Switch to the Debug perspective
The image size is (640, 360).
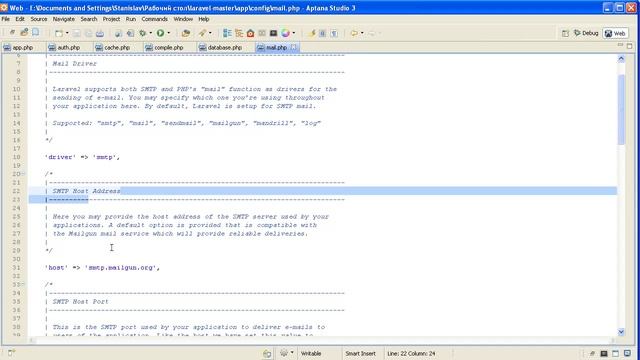[586, 33]
